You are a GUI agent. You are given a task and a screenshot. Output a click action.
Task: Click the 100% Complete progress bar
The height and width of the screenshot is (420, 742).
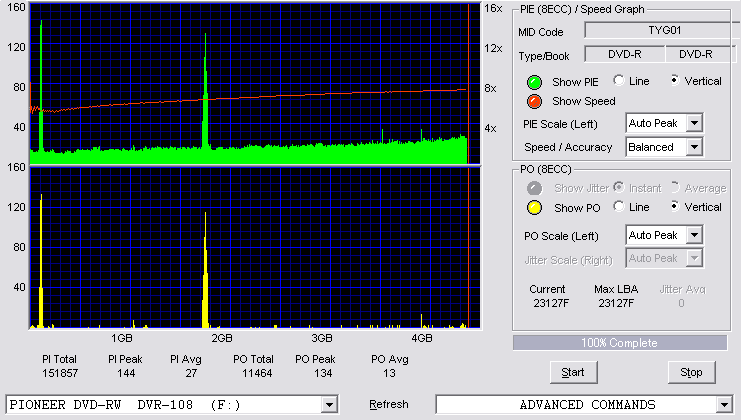coord(620,343)
